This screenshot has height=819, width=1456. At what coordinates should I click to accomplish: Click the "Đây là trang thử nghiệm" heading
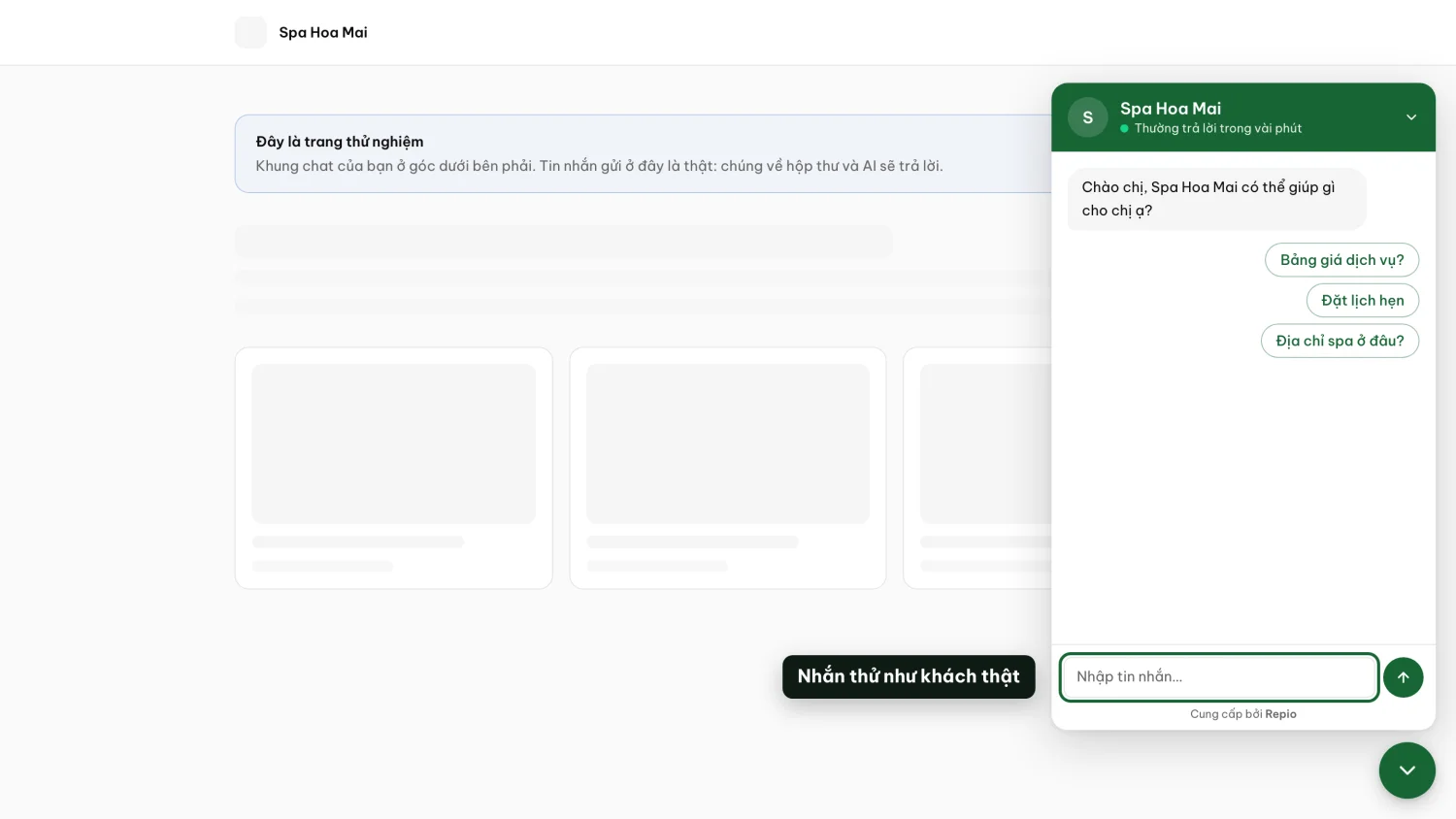pos(340,142)
